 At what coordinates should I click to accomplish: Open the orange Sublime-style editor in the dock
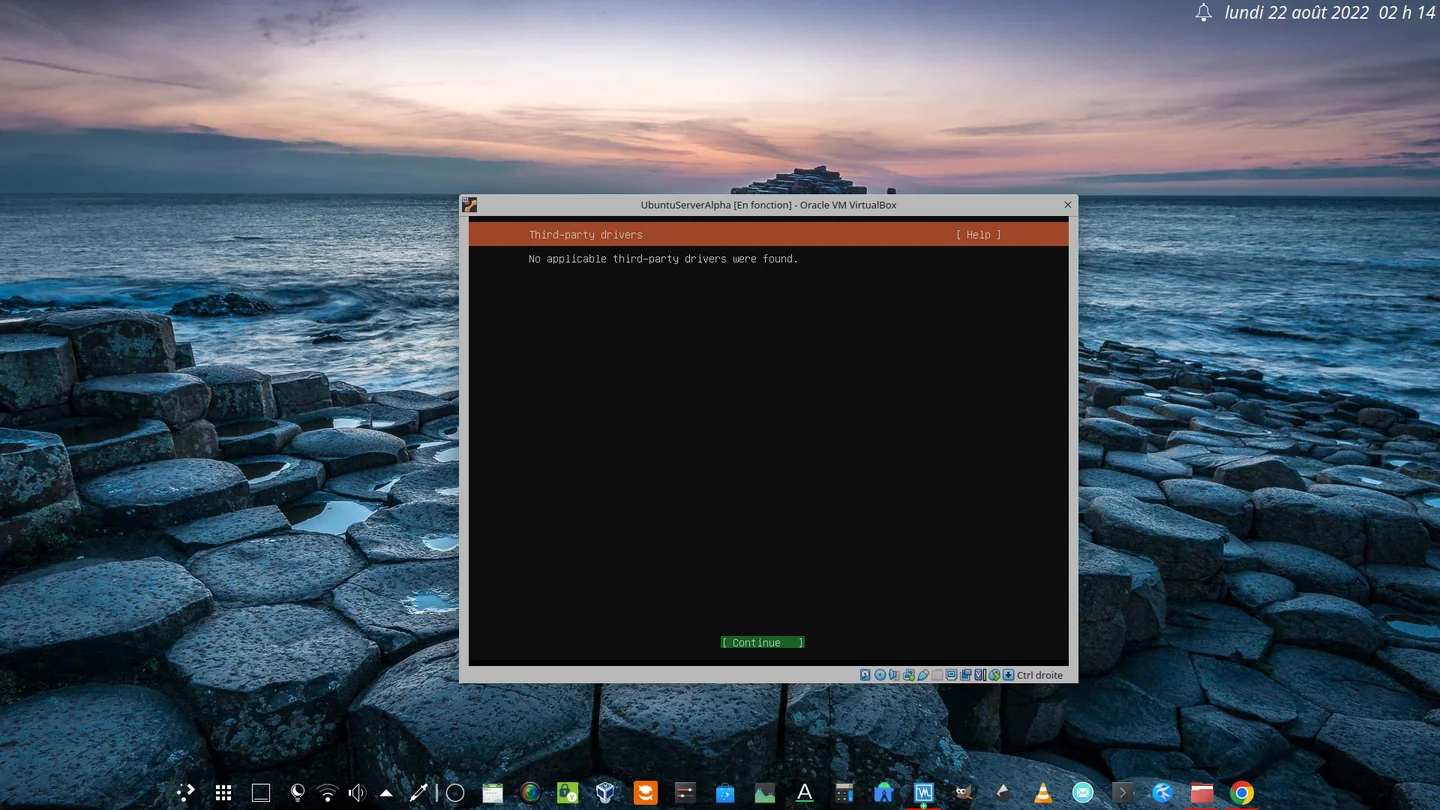pyautogui.click(x=646, y=793)
